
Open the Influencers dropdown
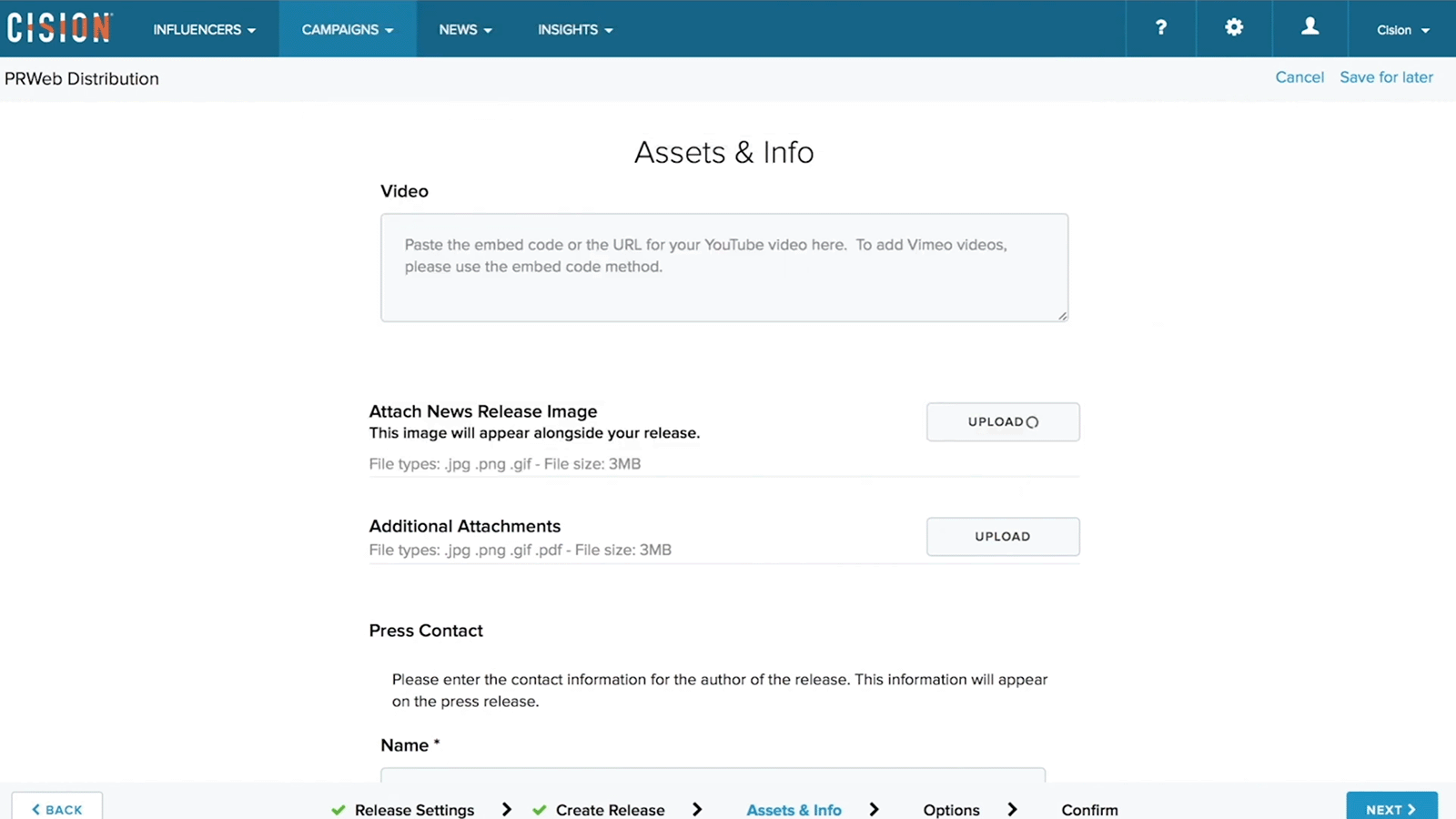(204, 29)
